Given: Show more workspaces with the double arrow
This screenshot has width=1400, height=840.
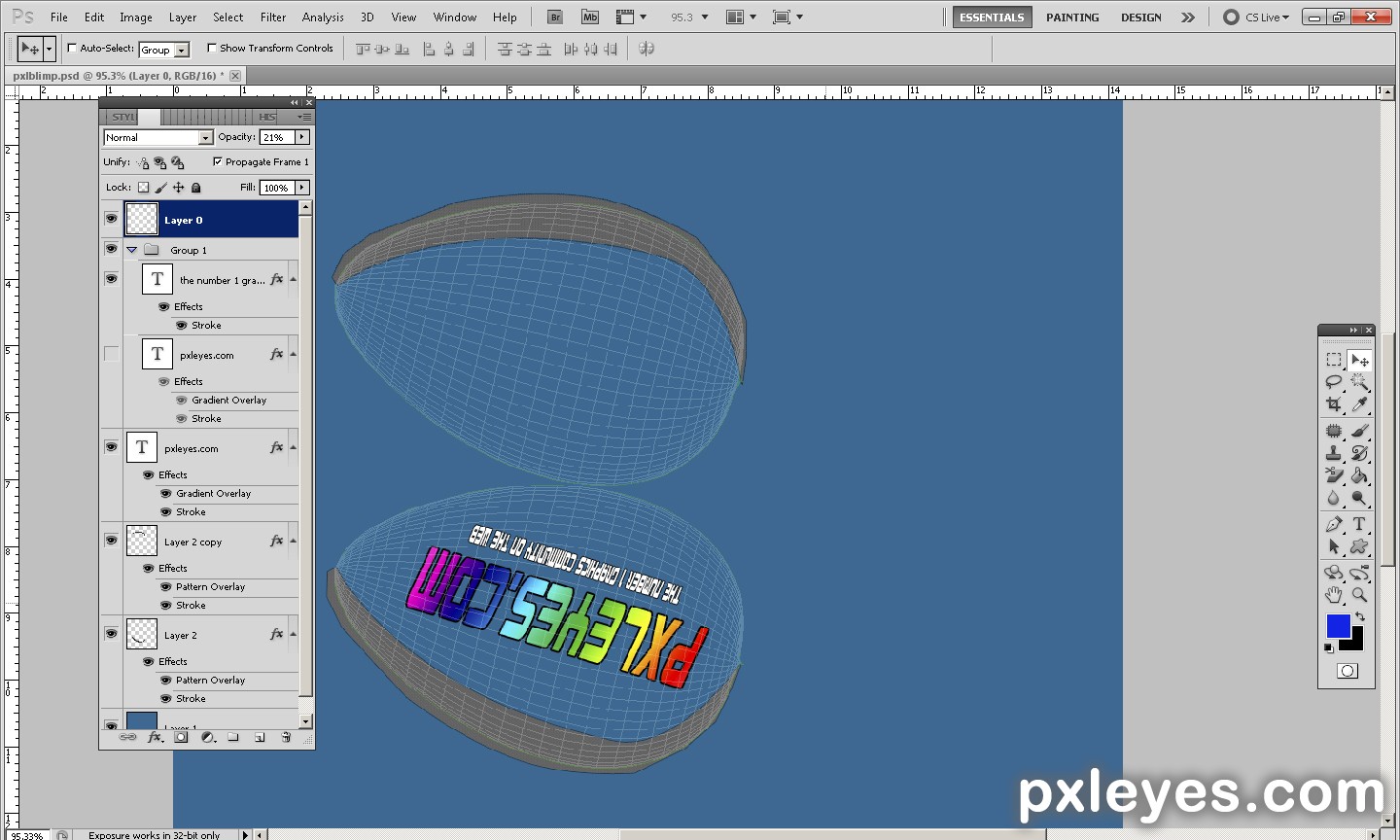Looking at the screenshot, I should 1188,17.
